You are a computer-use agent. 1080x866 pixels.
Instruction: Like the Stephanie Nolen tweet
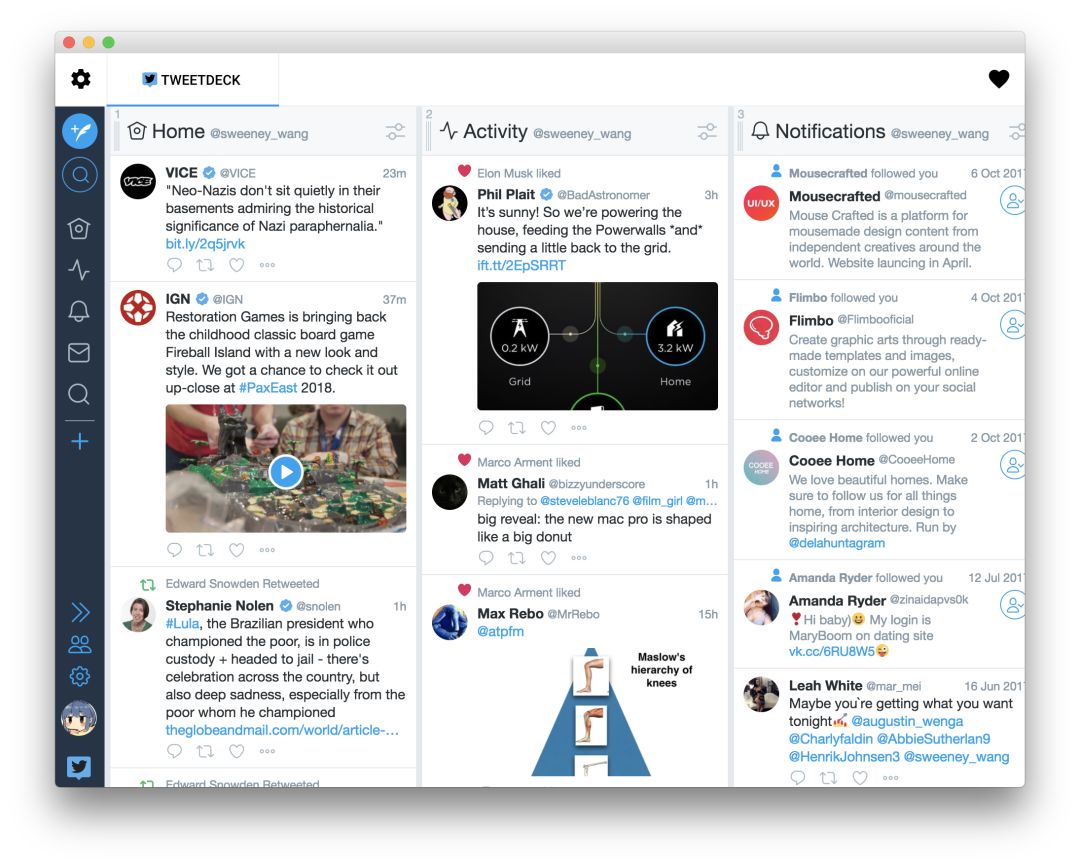[x=236, y=751]
